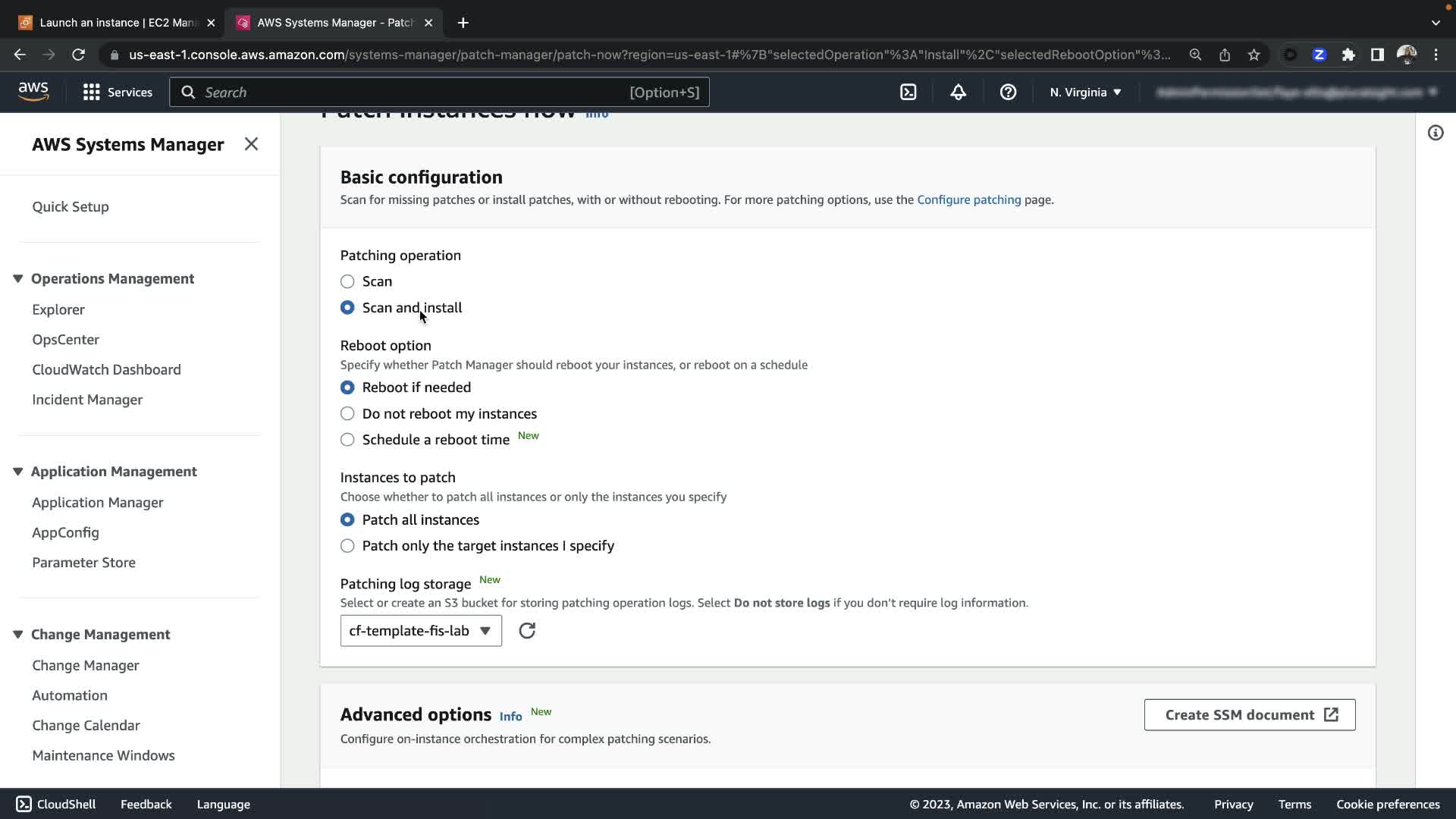Open the cf-template-fis-lab bucket dropdown
This screenshot has width=1456, height=819.
(x=421, y=631)
